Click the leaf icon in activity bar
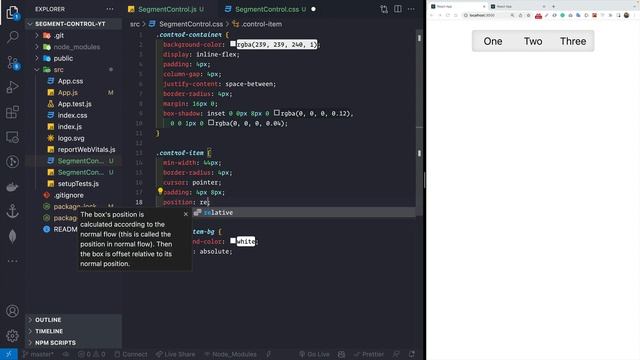The width and height of the screenshot is (640, 360). 13,236
